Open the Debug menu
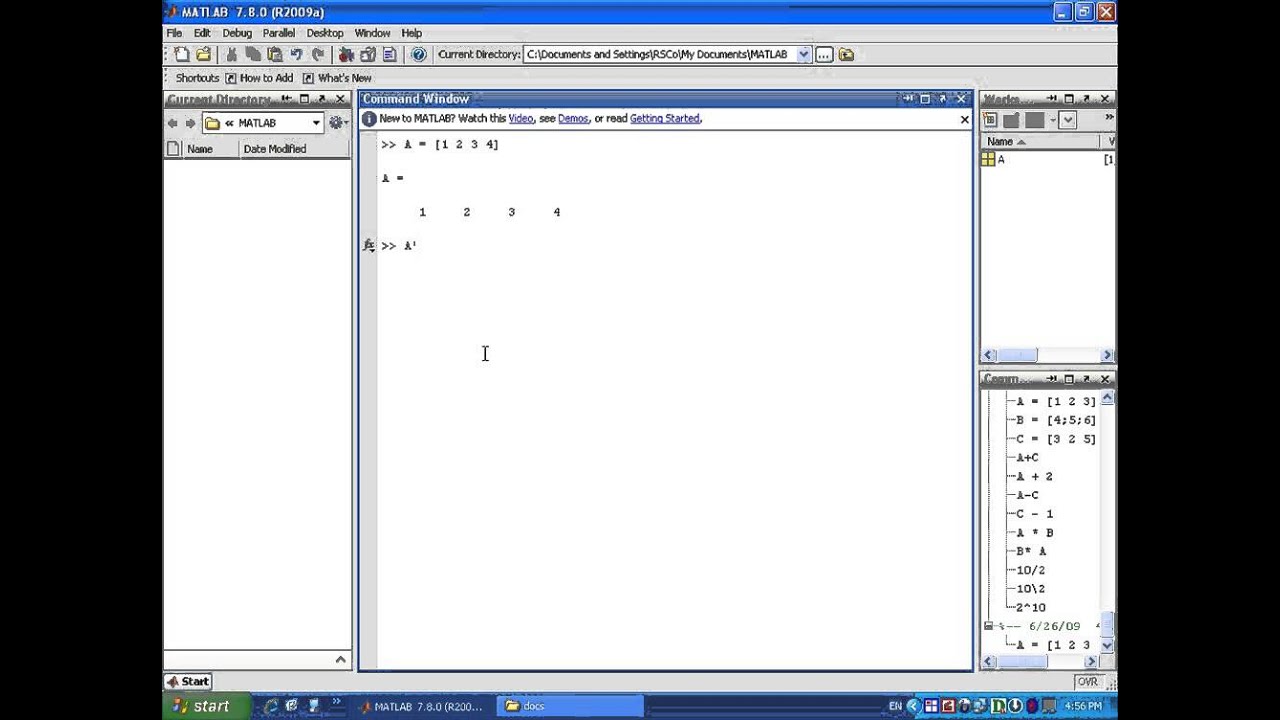 (237, 33)
